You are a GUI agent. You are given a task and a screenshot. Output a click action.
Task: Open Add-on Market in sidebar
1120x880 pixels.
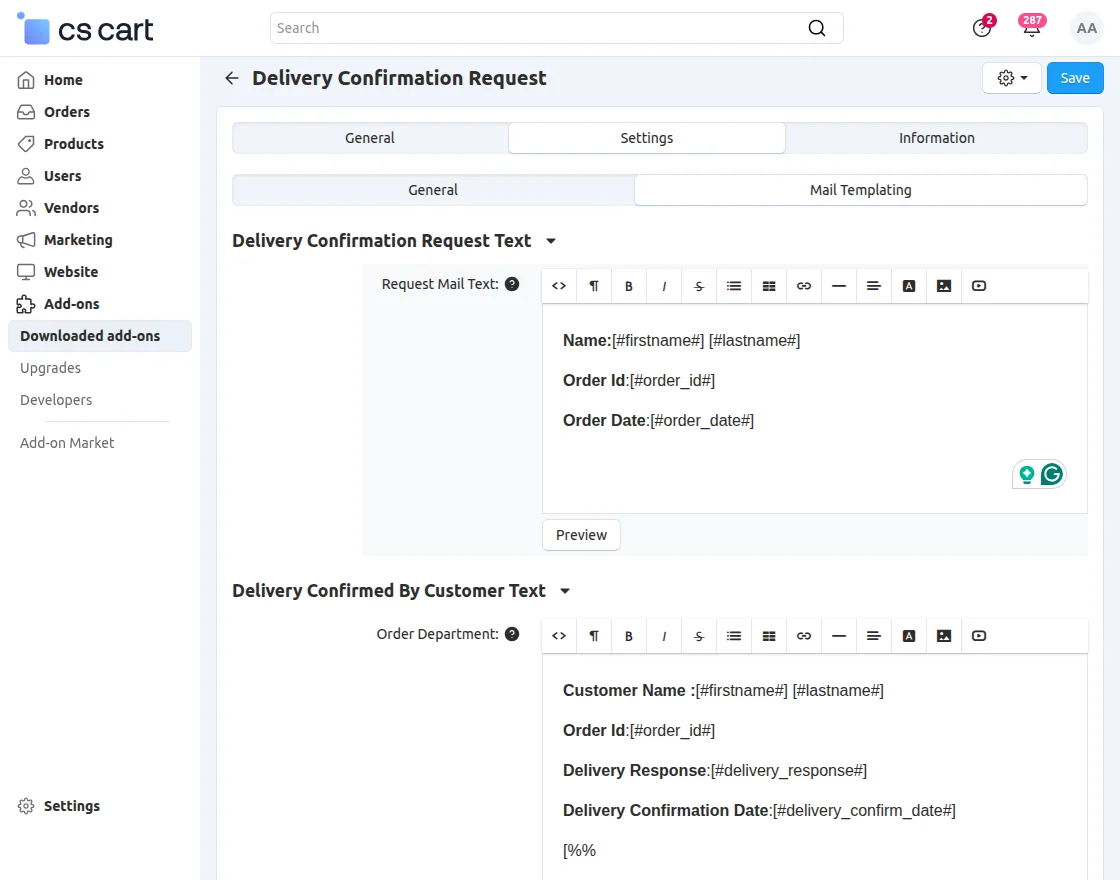pos(67,443)
